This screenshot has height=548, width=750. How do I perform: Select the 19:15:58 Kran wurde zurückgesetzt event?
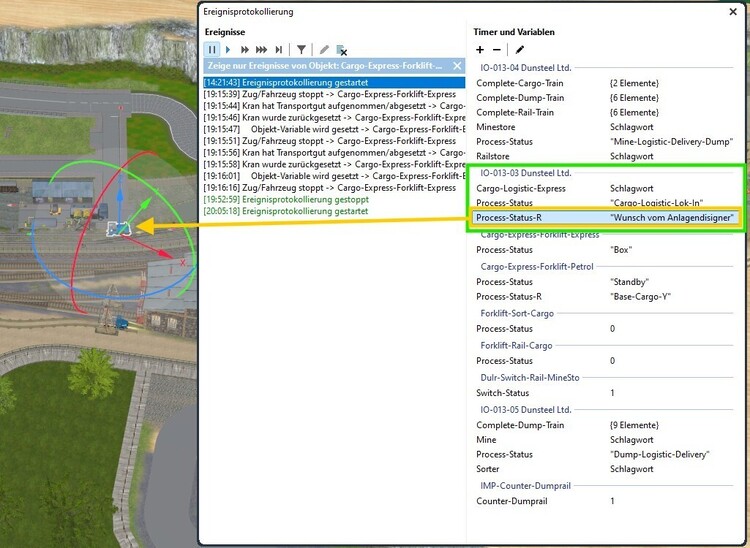(x=334, y=164)
